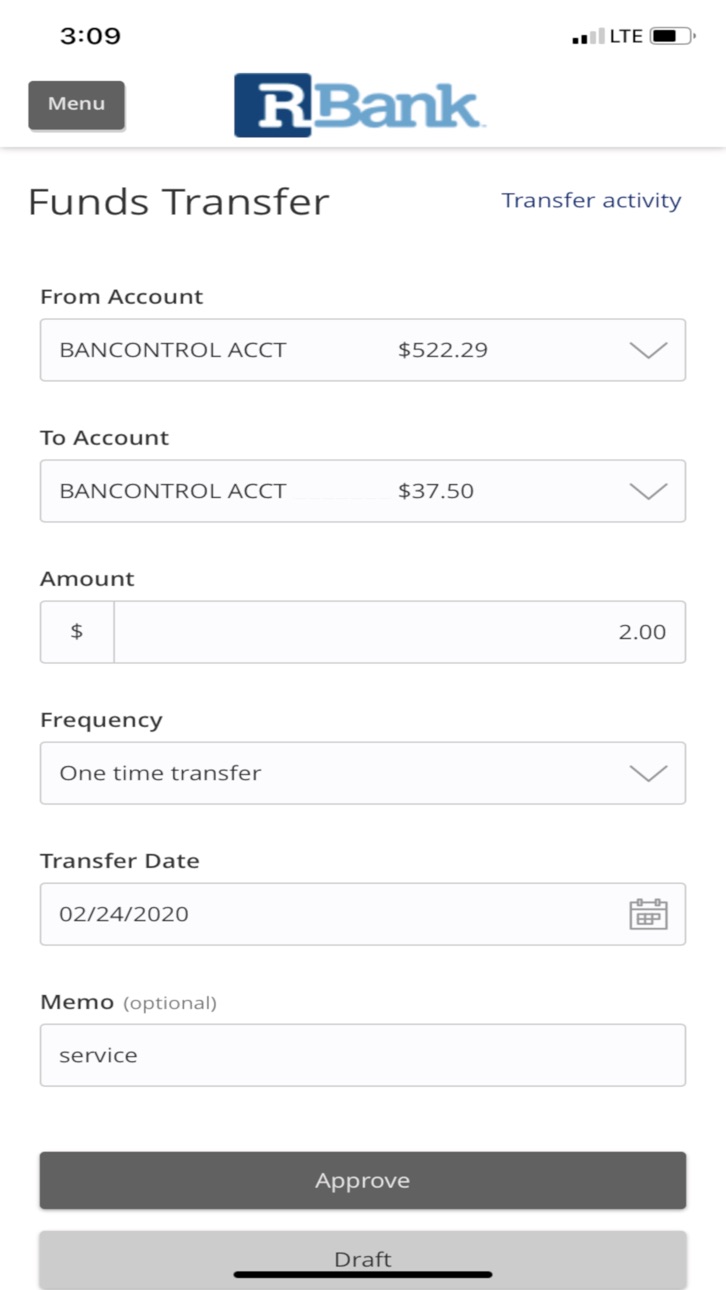The width and height of the screenshot is (726, 1290).
Task: Select To Account BANCONTROL ACCT $37.50
Action: click(363, 491)
